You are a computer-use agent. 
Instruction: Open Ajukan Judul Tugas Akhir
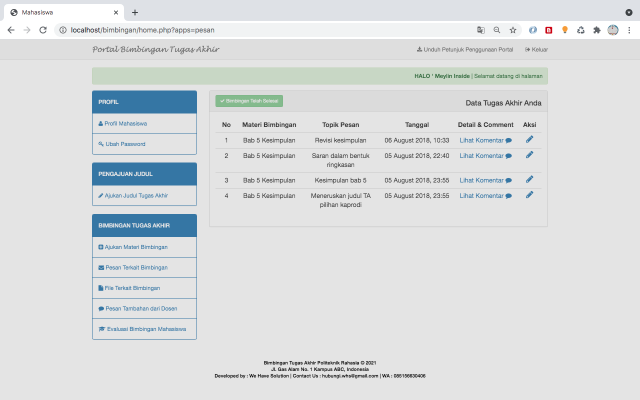coord(134,195)
